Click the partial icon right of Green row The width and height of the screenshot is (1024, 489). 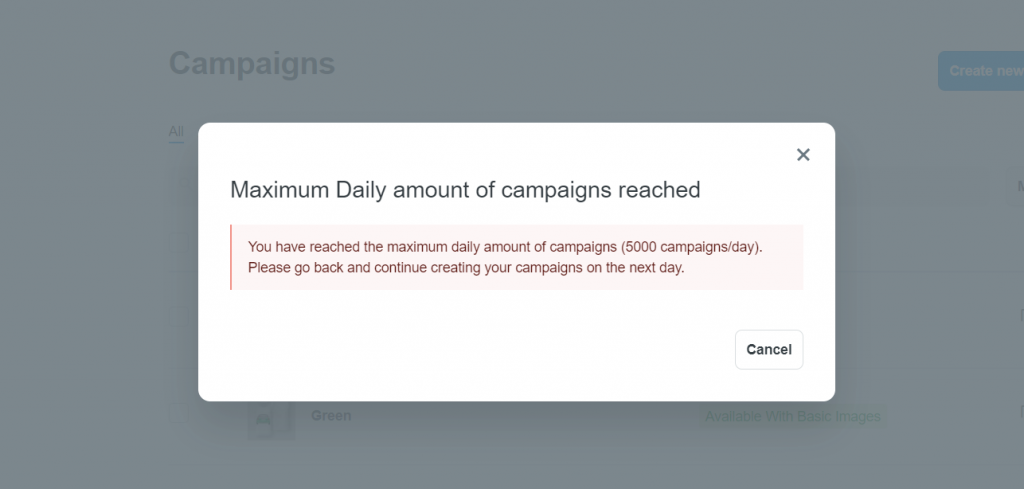pyautogui.click(x=1021, y=412)
